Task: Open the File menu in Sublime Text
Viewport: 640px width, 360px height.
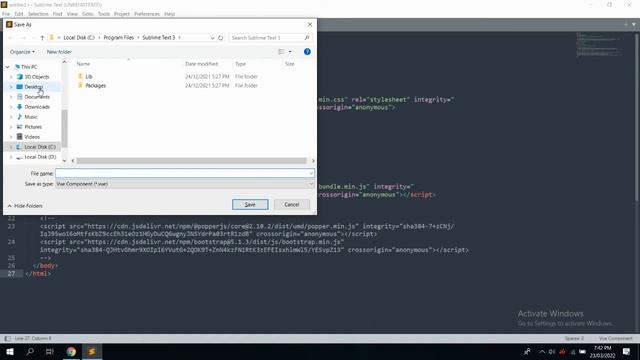Action: (x=6, y=14)
